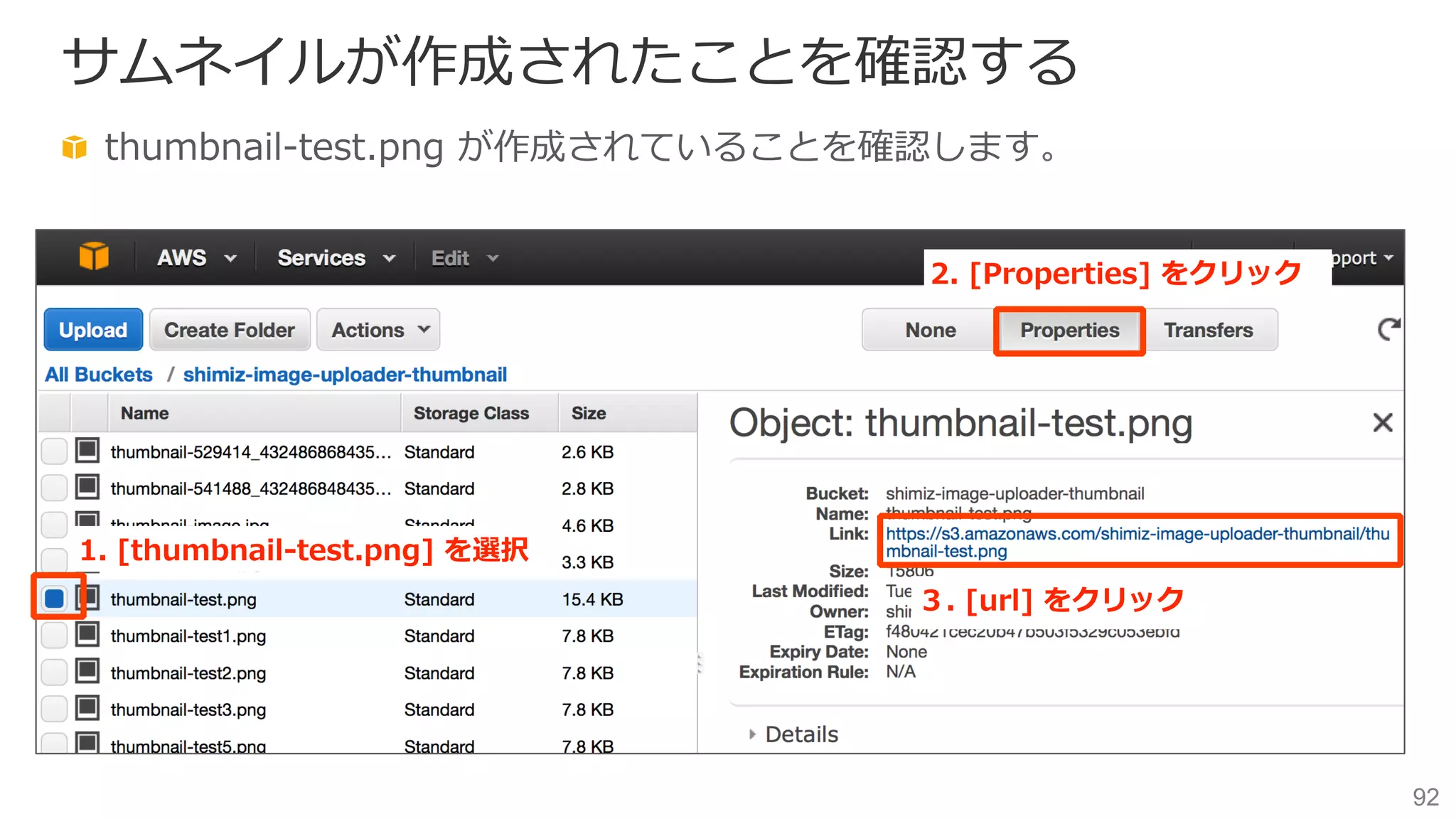
Task: Refresh the bucket listing with reload icon
Action: (1388, 329)
